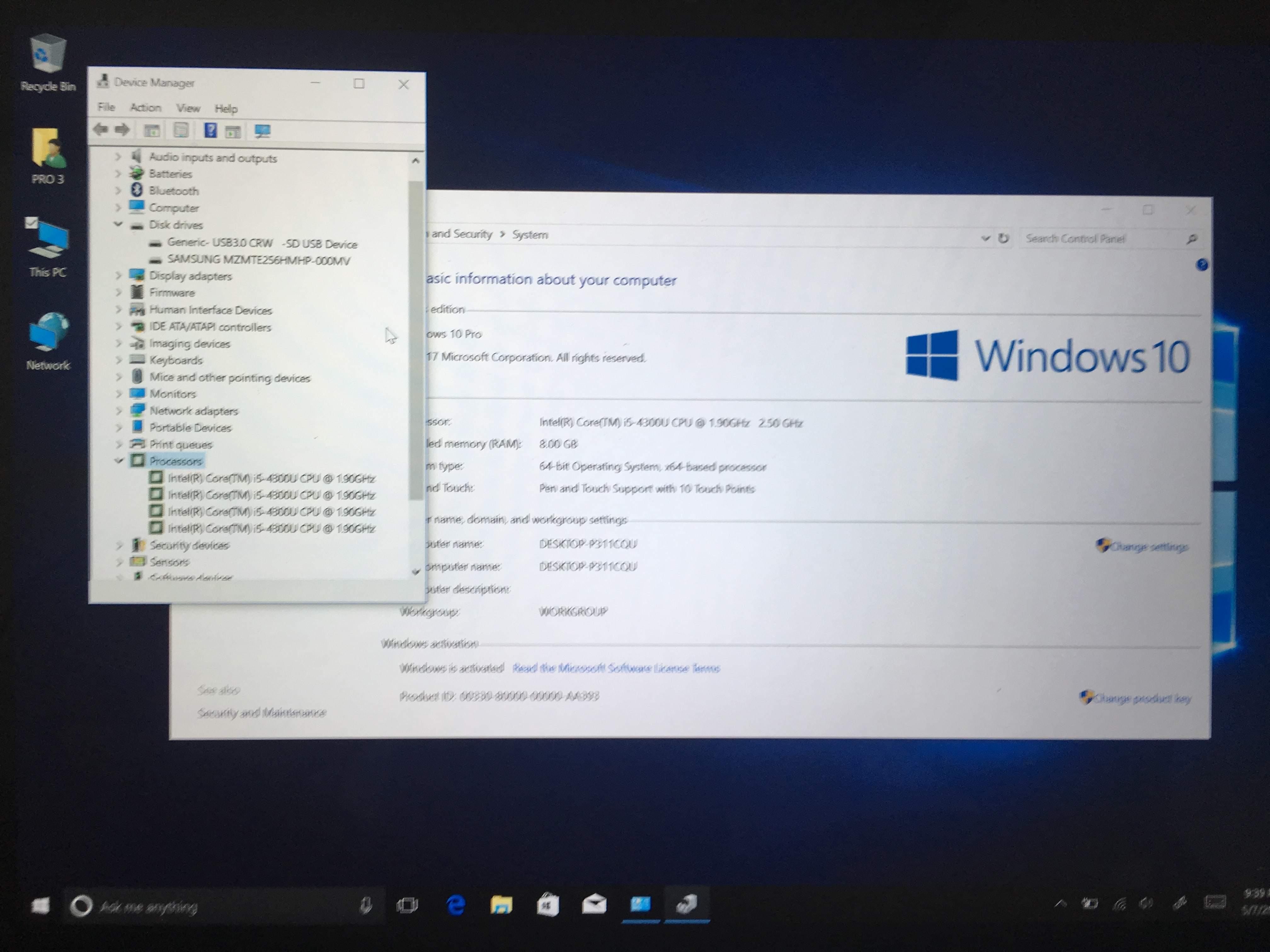Open the Store taskbar icon
Screen dimensions: 1270x952
click(548, 905)
